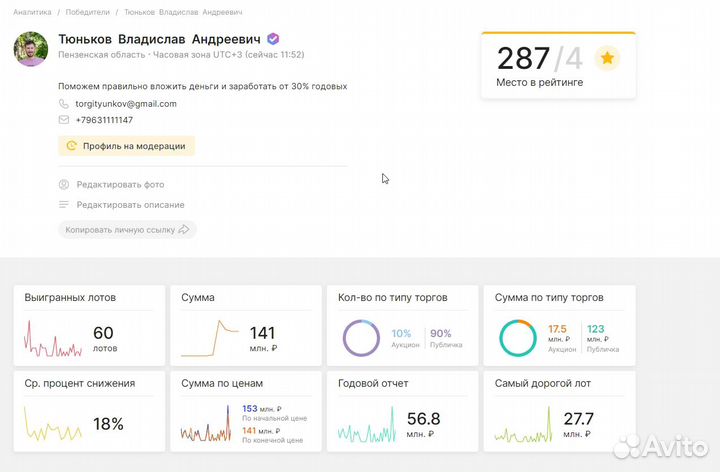This screenshot has width=720, height=472.
Task: Click the purple donut chart for auction types
Action: tap(360, 338)
